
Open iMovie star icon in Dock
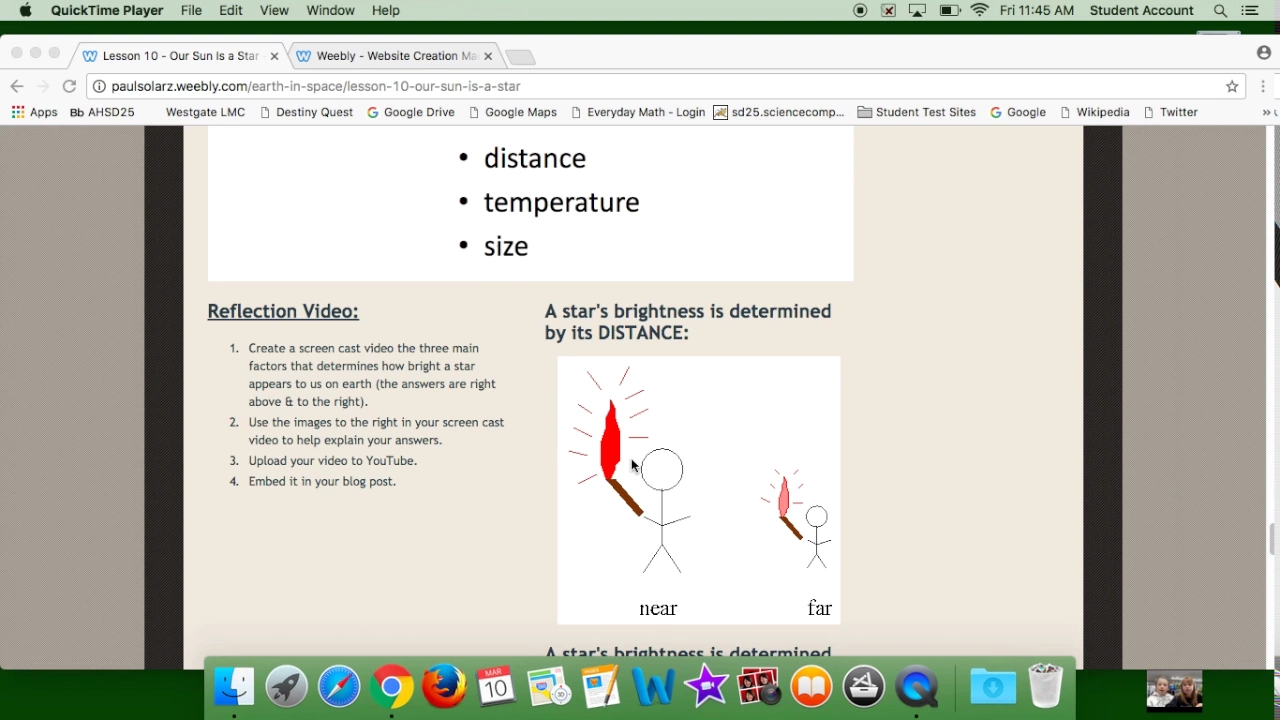(x=706, y=687)
